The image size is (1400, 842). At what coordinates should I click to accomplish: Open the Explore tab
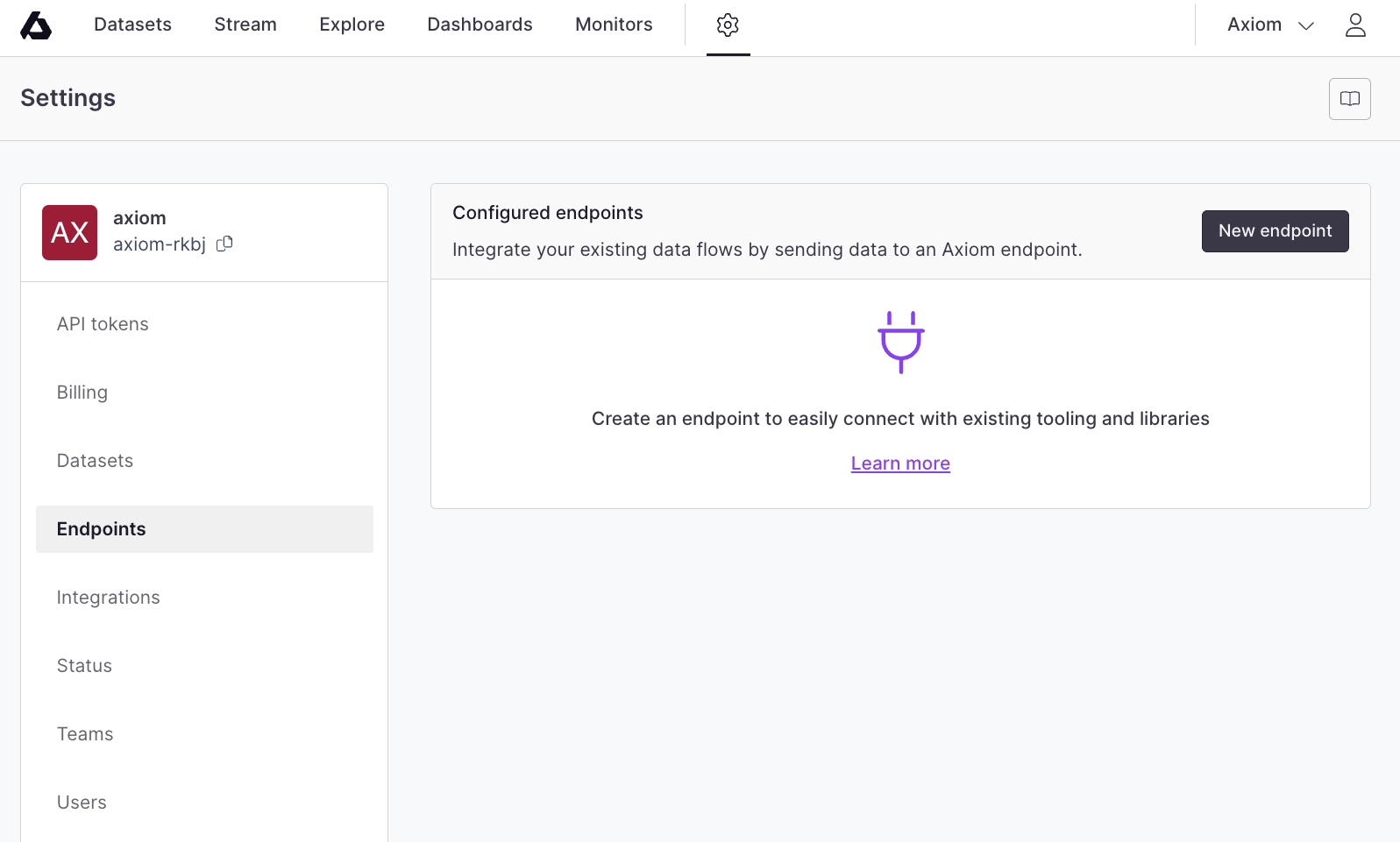[x=352, y=25]
